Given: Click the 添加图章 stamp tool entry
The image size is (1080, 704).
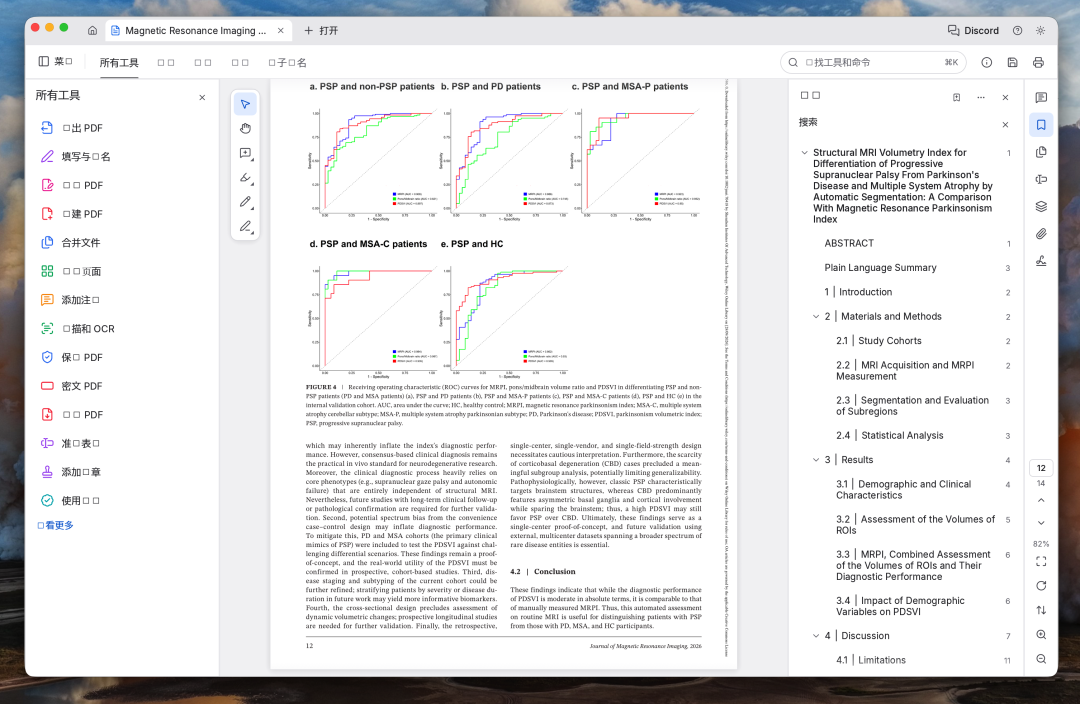Looking at the screenshot, I should (x=81, y=472).
